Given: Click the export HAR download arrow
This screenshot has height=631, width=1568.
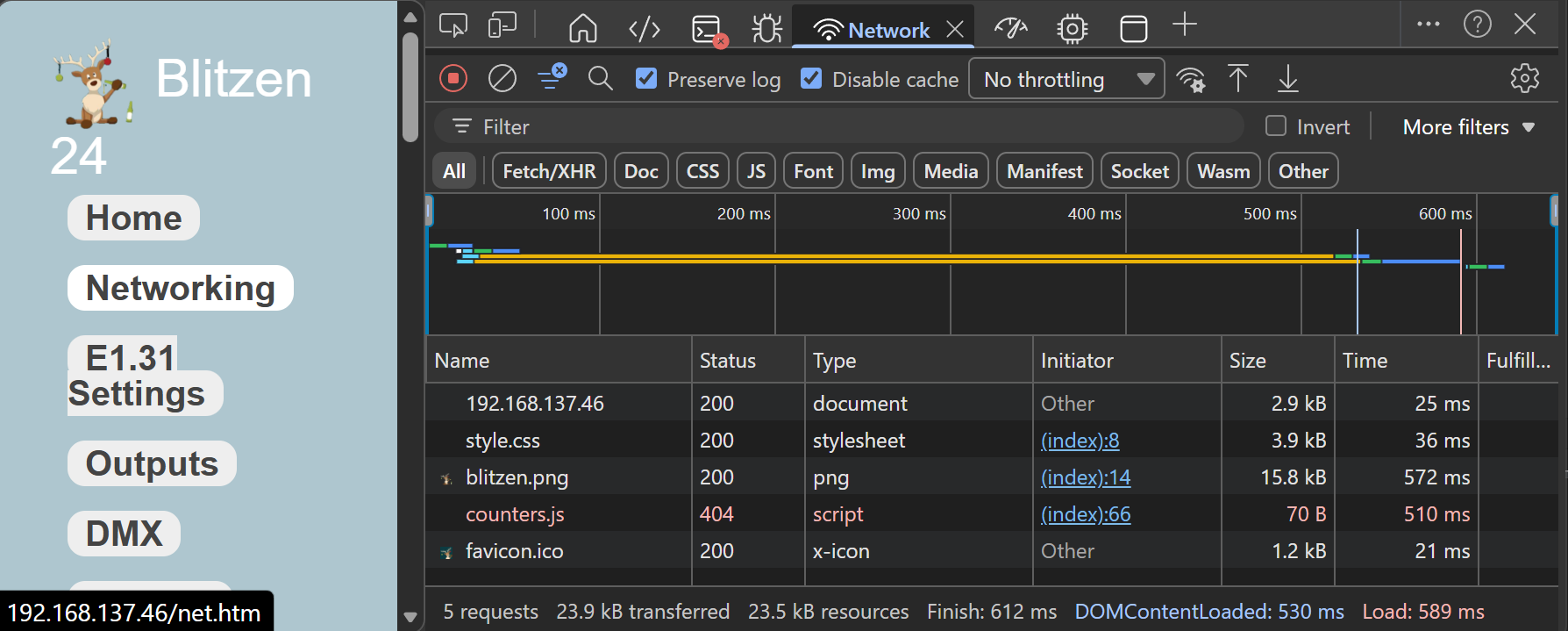Looking at the screenshot, I should 1287,79.
